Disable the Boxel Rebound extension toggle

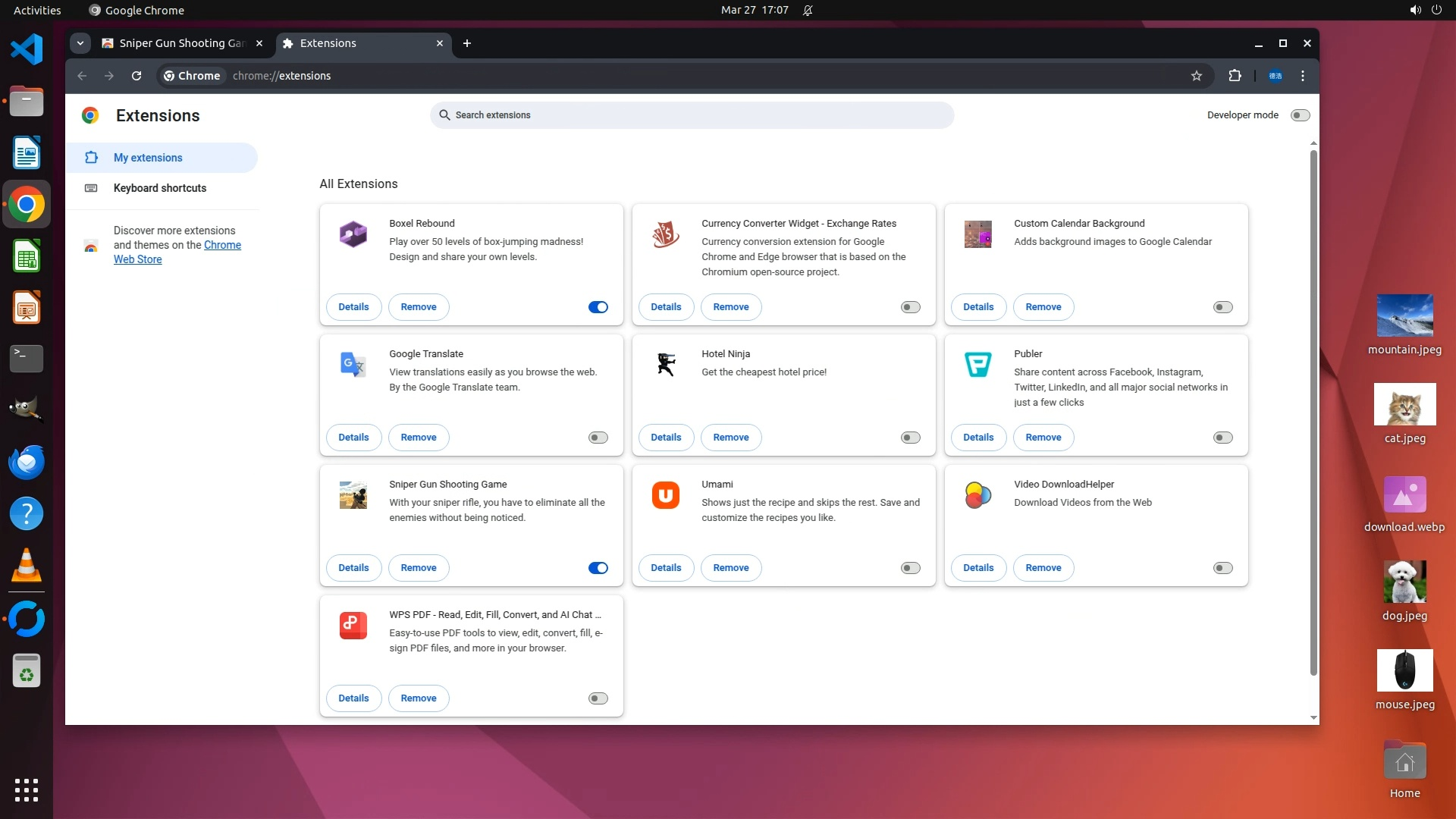[x=598, y=307]
